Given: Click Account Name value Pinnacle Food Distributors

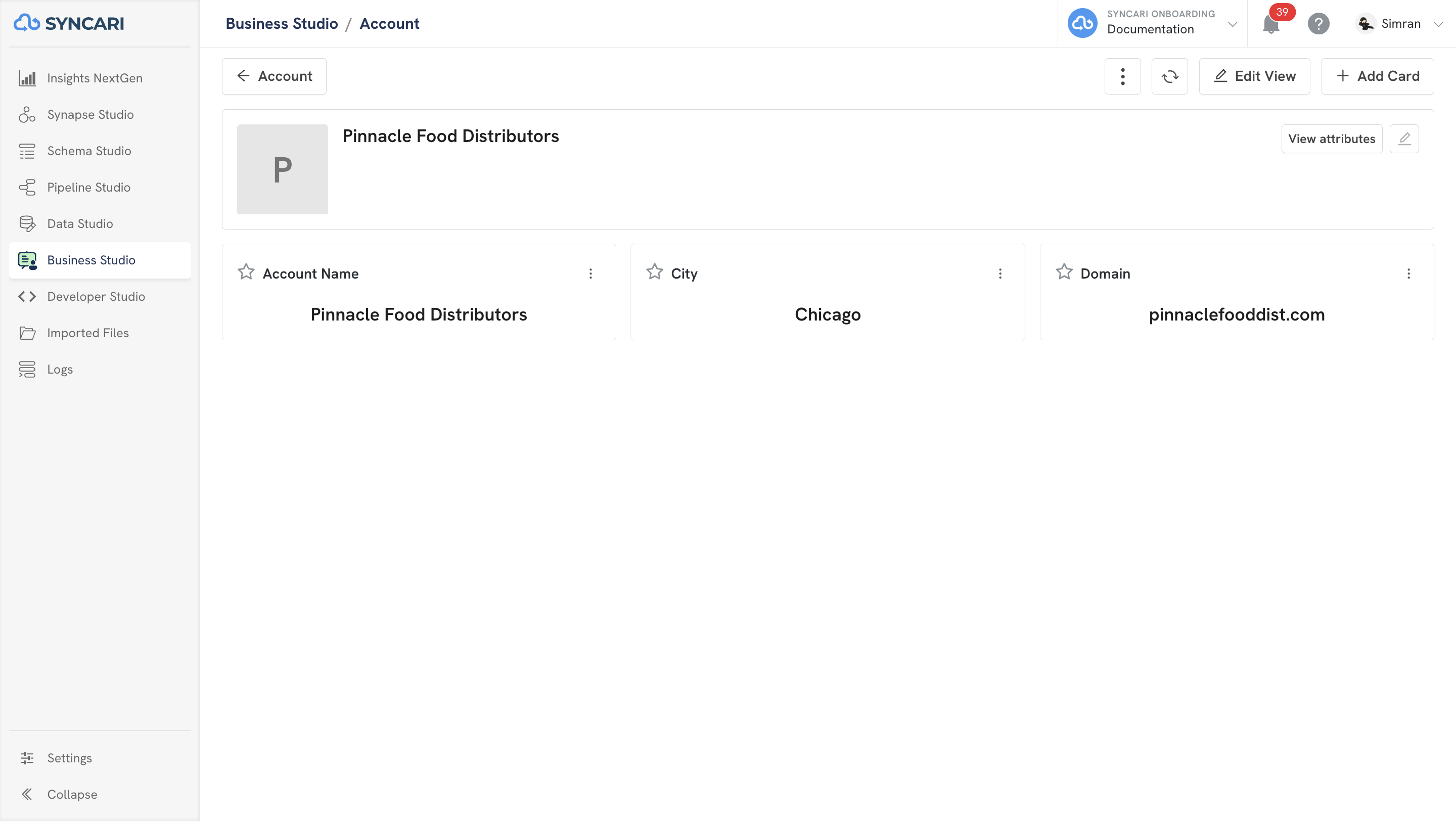Looking at the screenshot, I should pyautogui.click(x=419, y=314).
